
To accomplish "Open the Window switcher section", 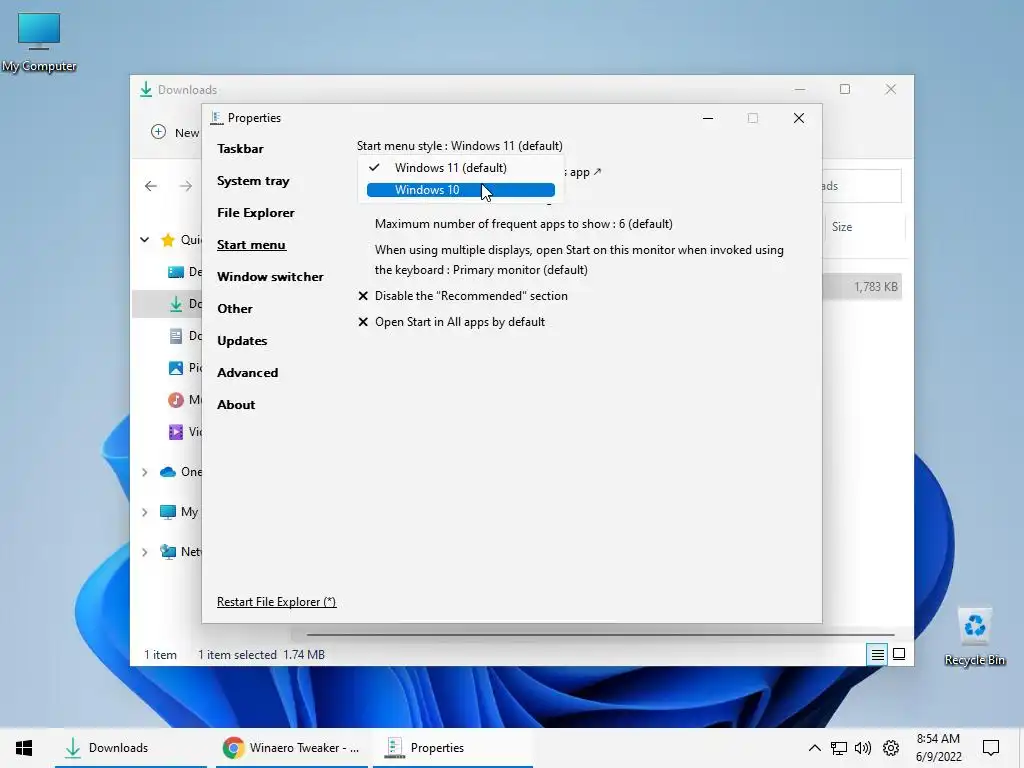I will coord(270,277).
